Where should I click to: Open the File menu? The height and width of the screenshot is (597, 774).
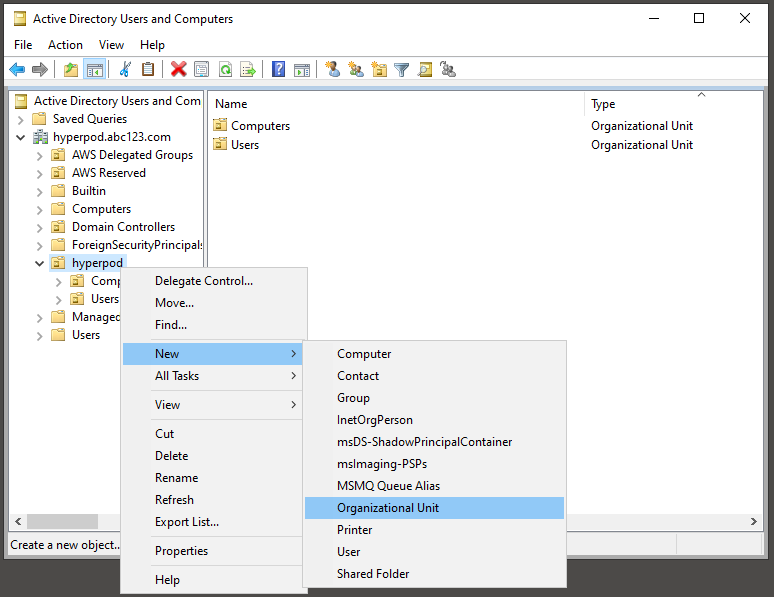tap(23, 45)
